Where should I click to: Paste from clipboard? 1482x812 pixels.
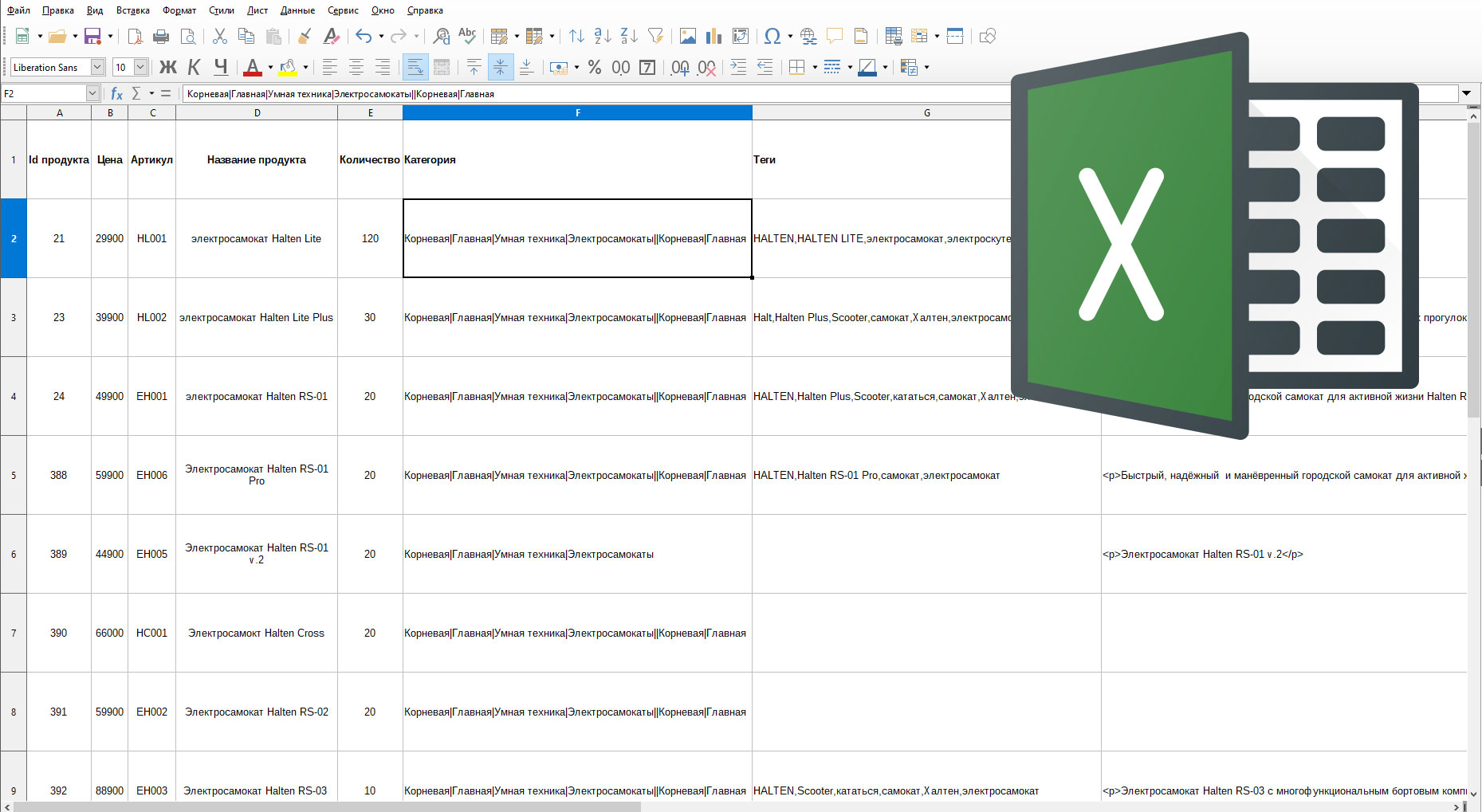point(273,36)
